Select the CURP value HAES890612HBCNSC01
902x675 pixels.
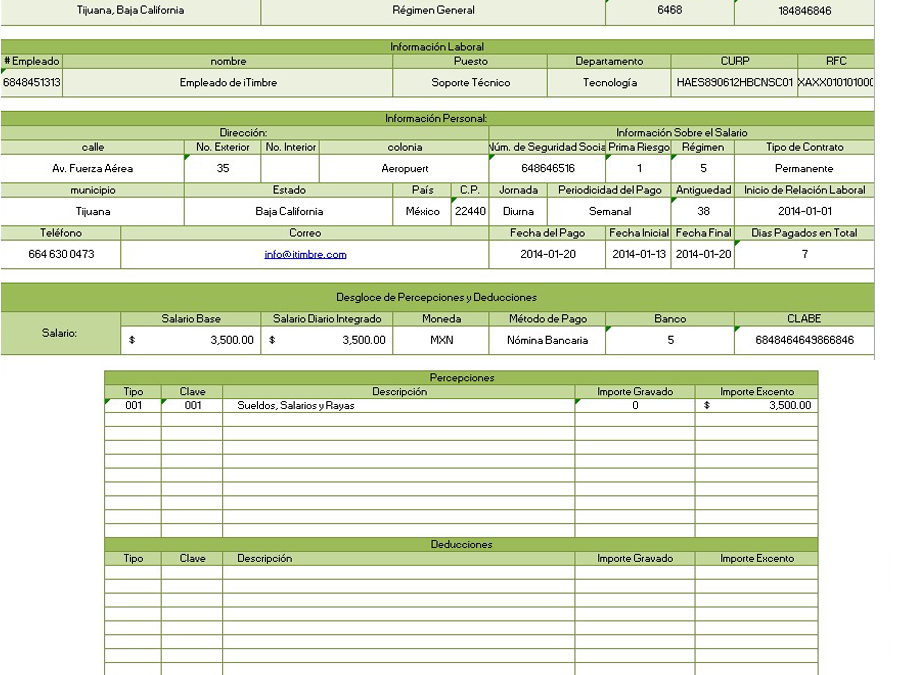click(x=734, y=83)
